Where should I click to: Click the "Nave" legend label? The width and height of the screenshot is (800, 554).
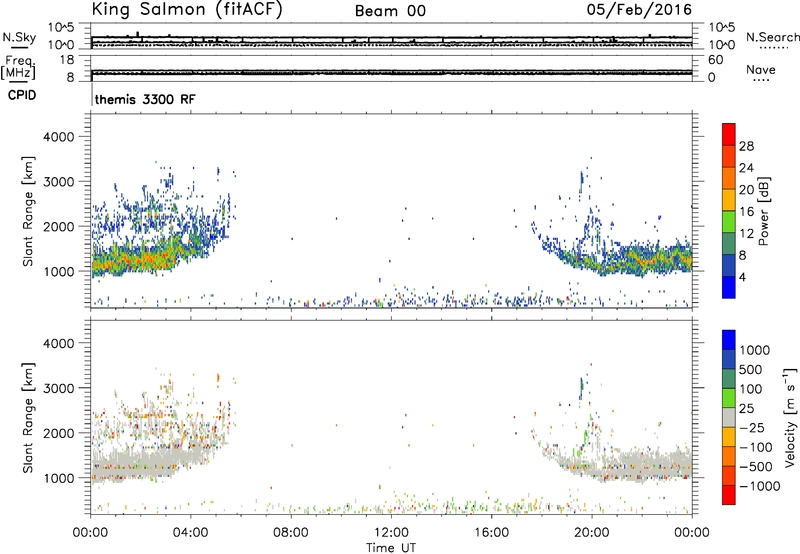coord(760,70)
